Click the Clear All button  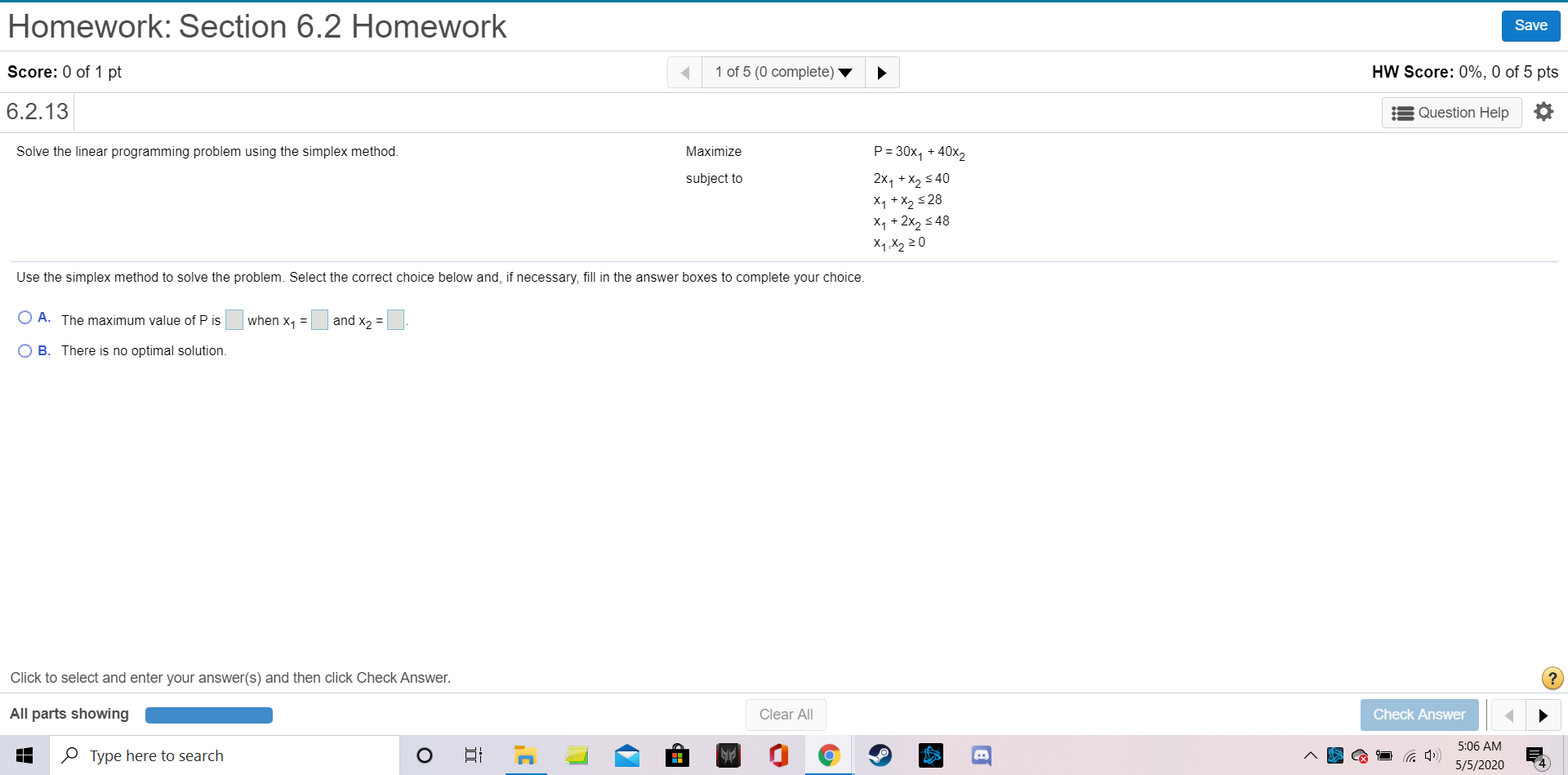[786, 715]
